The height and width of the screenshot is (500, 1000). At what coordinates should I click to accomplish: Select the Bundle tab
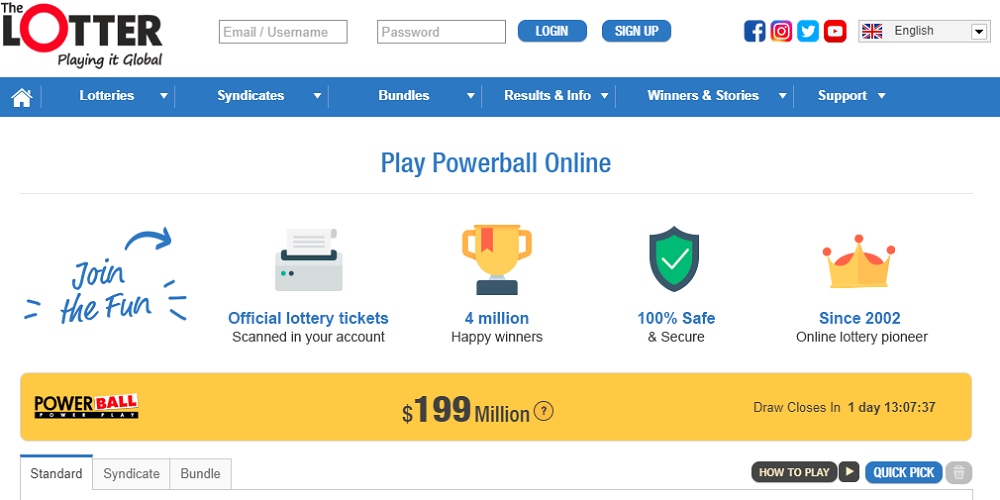pyautogui.click(x=201, y=473)
